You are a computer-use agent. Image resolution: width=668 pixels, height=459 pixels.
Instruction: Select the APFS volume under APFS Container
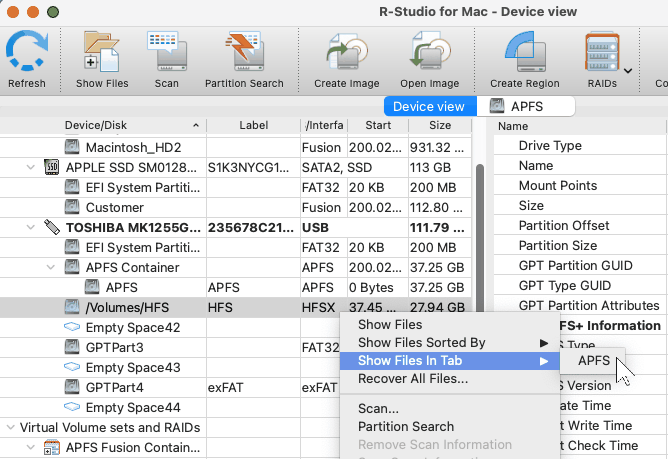coord(122,288)
